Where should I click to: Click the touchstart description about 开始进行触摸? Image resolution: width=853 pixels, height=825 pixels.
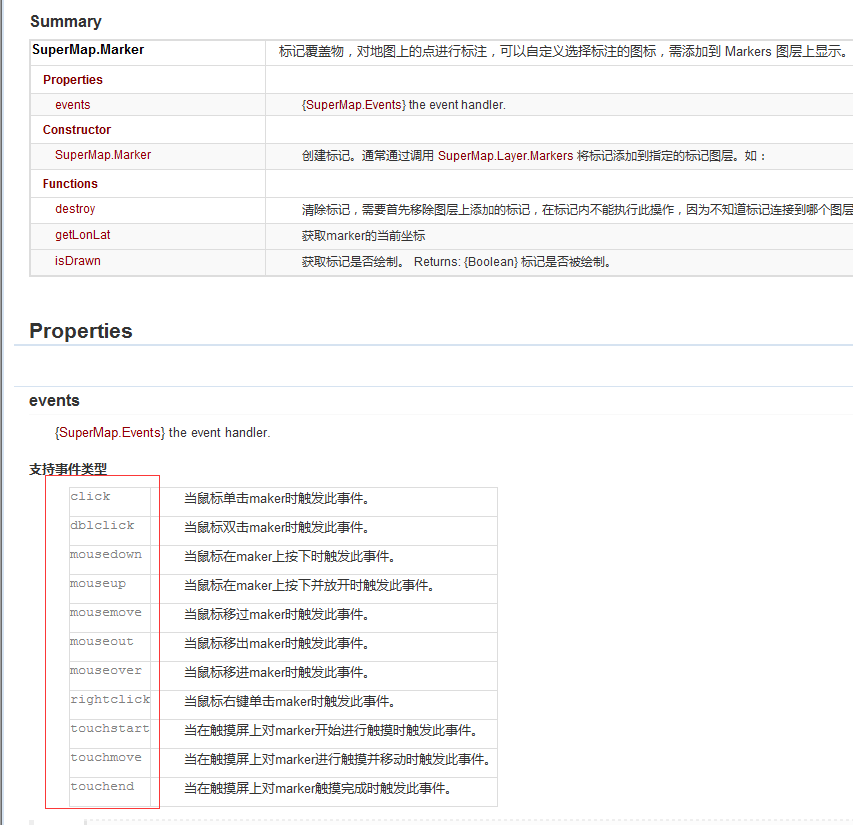(x=331, y=730)
